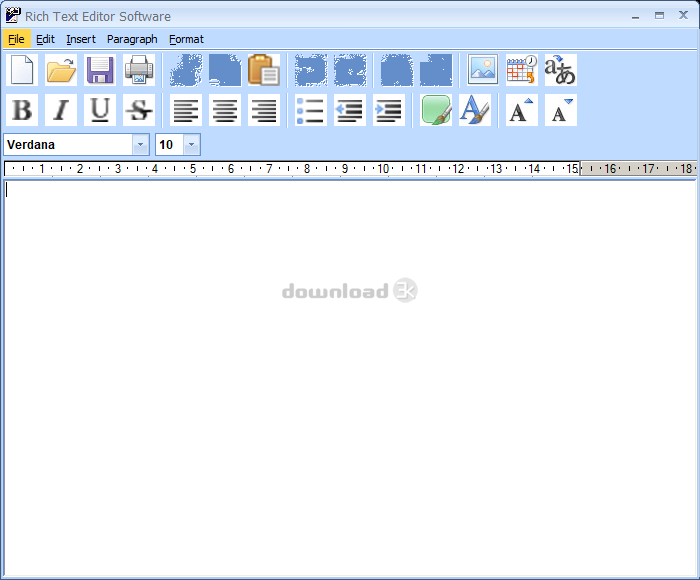Toggle strikethrough formatting

pos(139,110)
